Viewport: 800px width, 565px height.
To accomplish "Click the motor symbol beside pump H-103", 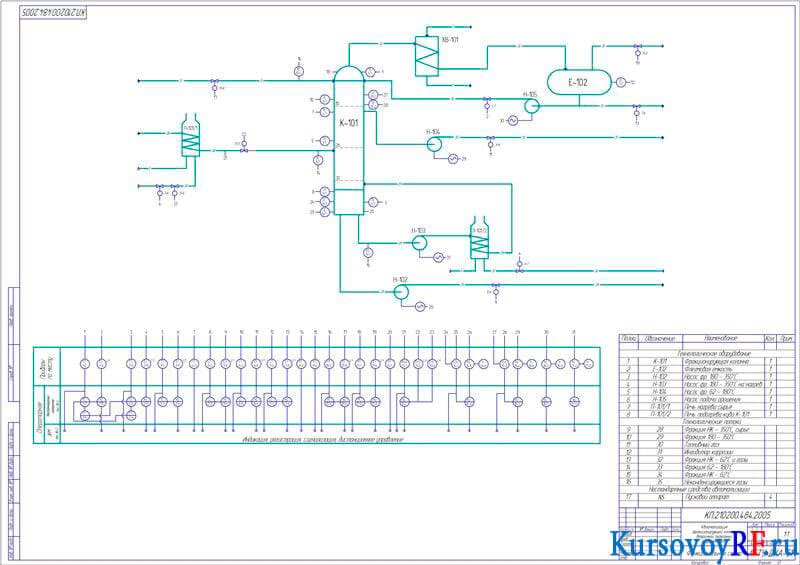I will tap(438, 258).
